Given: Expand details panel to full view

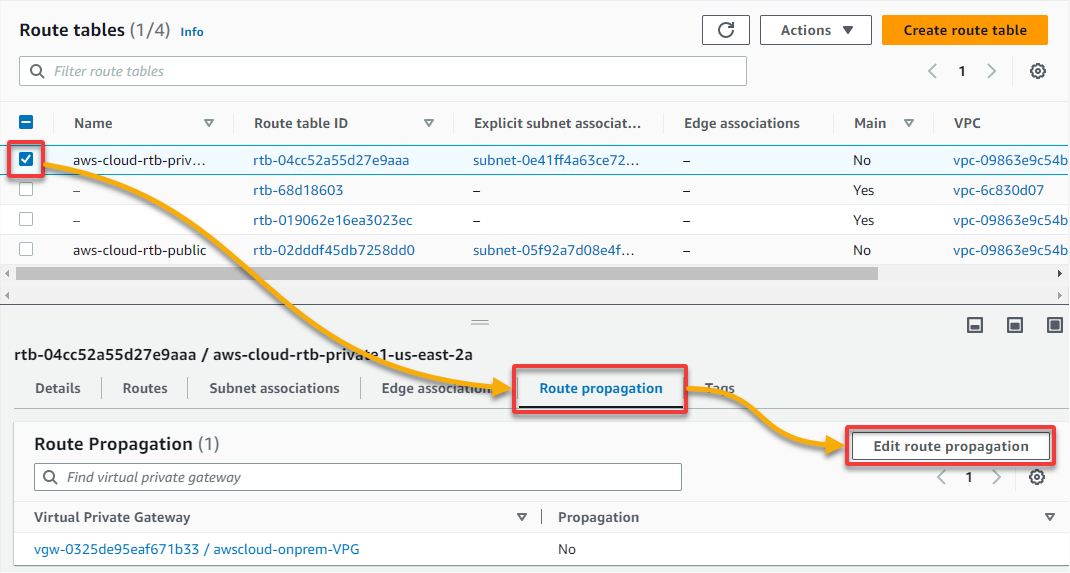Looking at the screenshot, I should tap(1054, 325).
